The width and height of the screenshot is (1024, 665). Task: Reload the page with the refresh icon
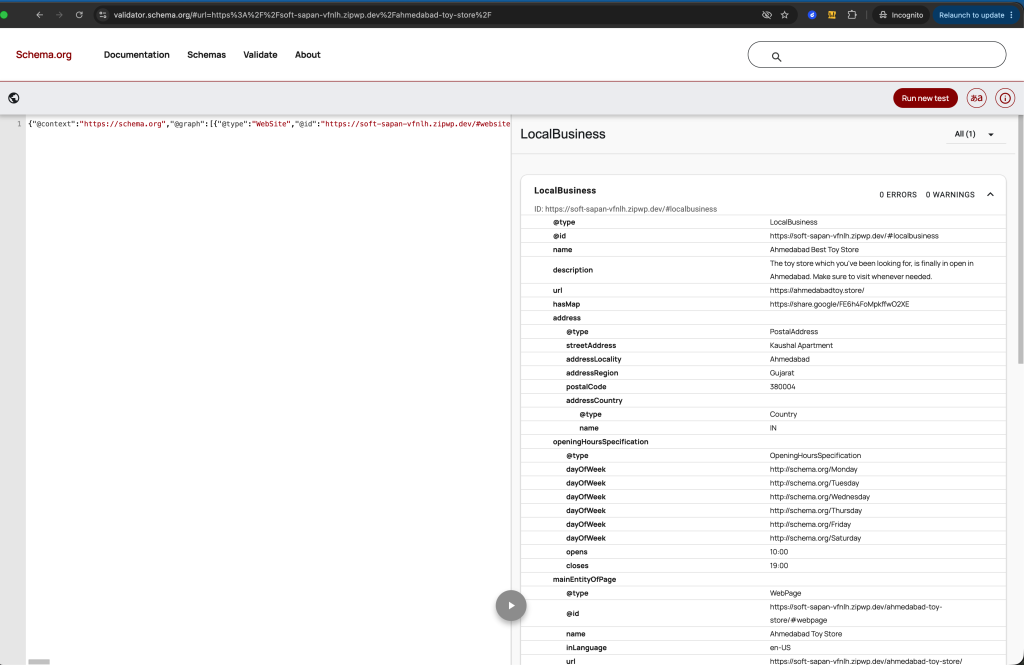(79, 15)
